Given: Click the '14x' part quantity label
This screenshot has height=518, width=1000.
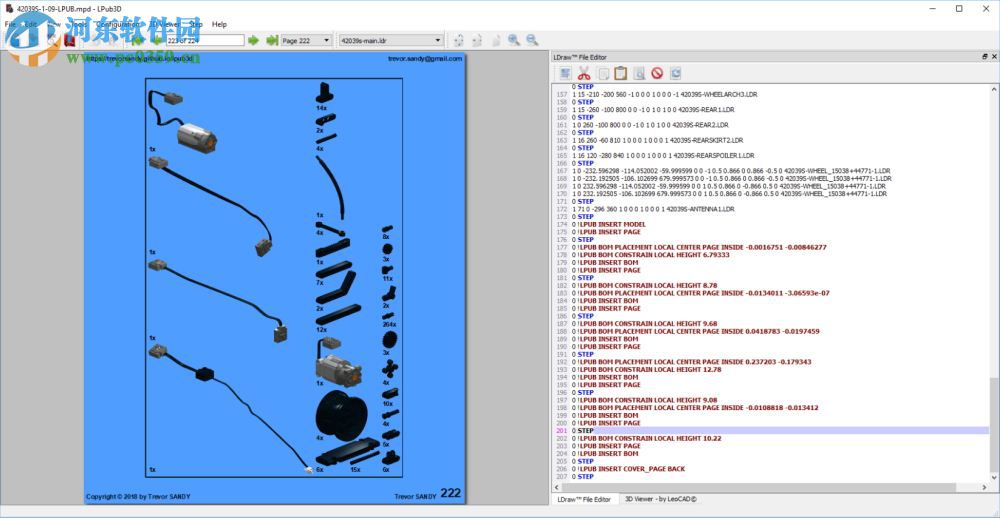Looking at the screenshot, I should 321,108.
